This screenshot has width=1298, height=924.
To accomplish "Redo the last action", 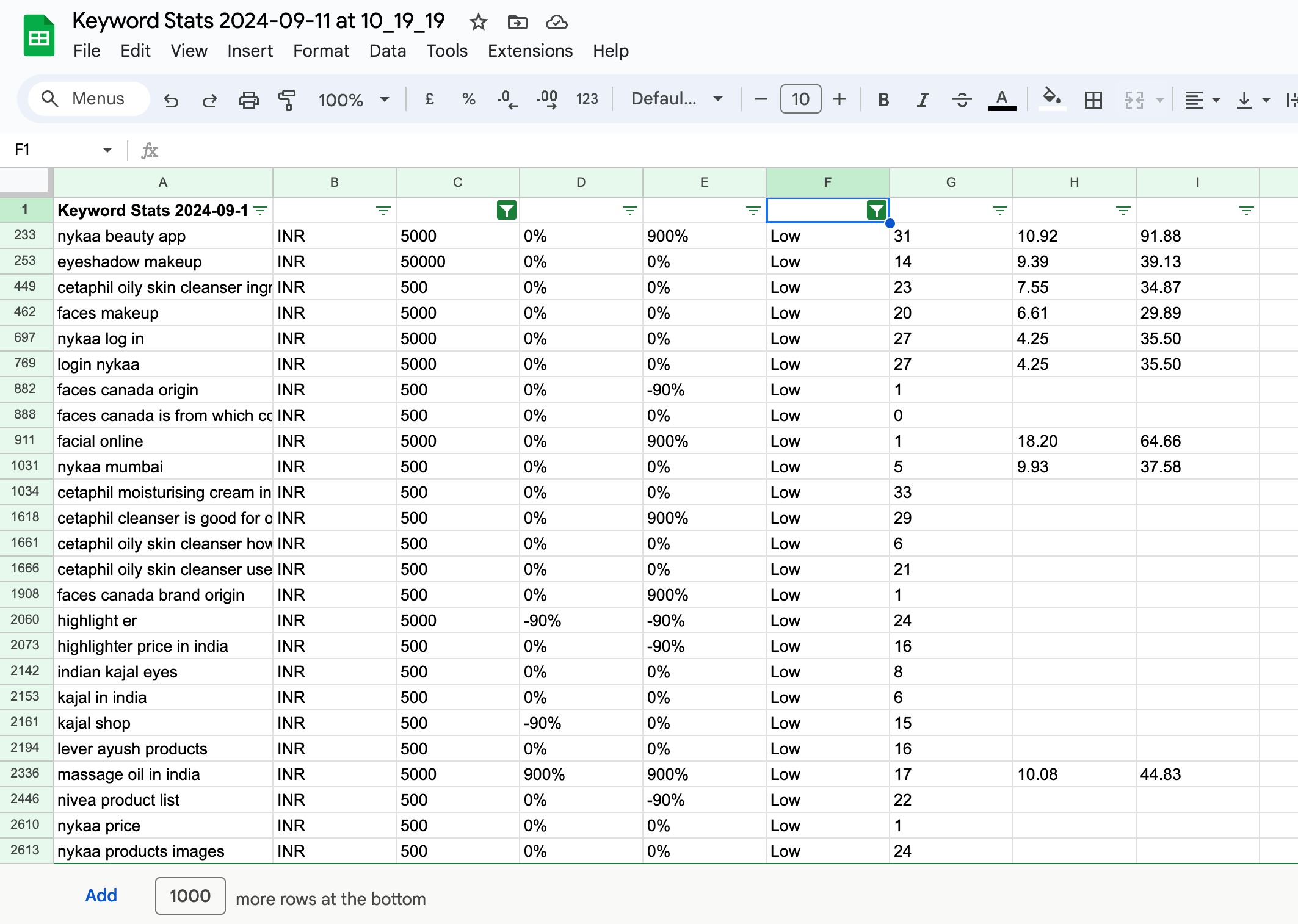I will pos(210,99).
